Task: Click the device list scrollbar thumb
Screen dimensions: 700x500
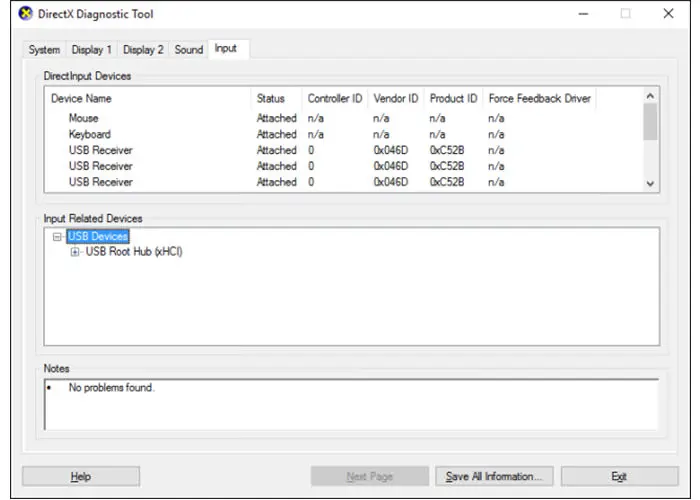Action: (650, 121)
